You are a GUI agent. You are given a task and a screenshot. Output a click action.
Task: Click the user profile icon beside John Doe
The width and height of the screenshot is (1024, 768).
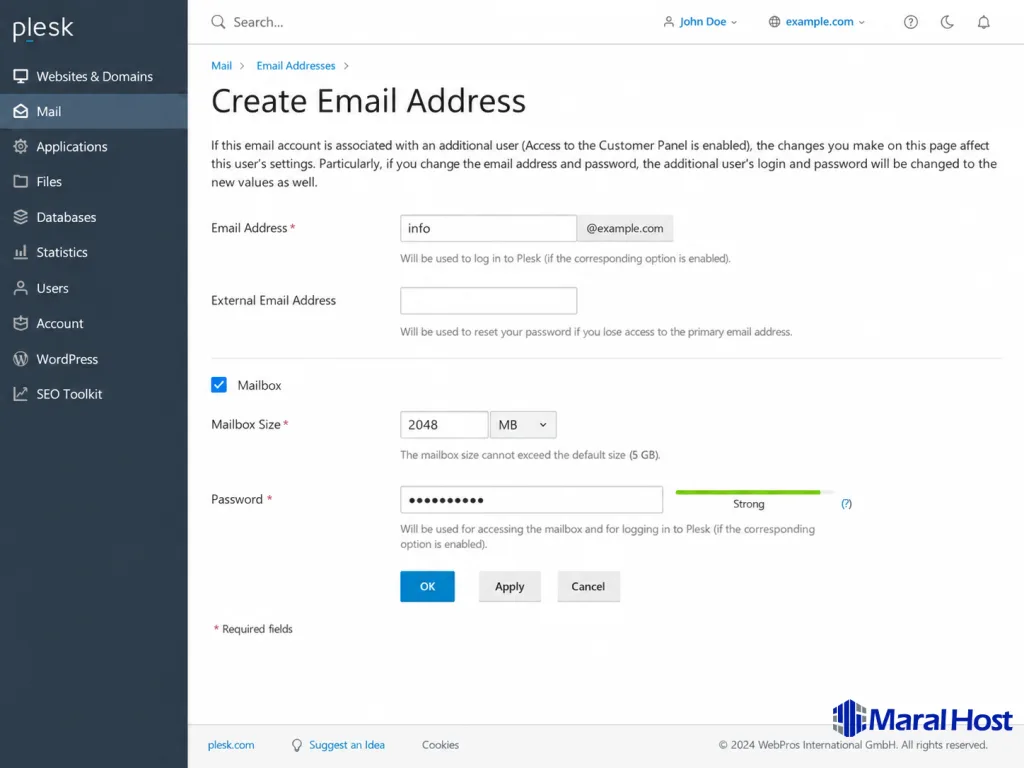click(668, 22)
